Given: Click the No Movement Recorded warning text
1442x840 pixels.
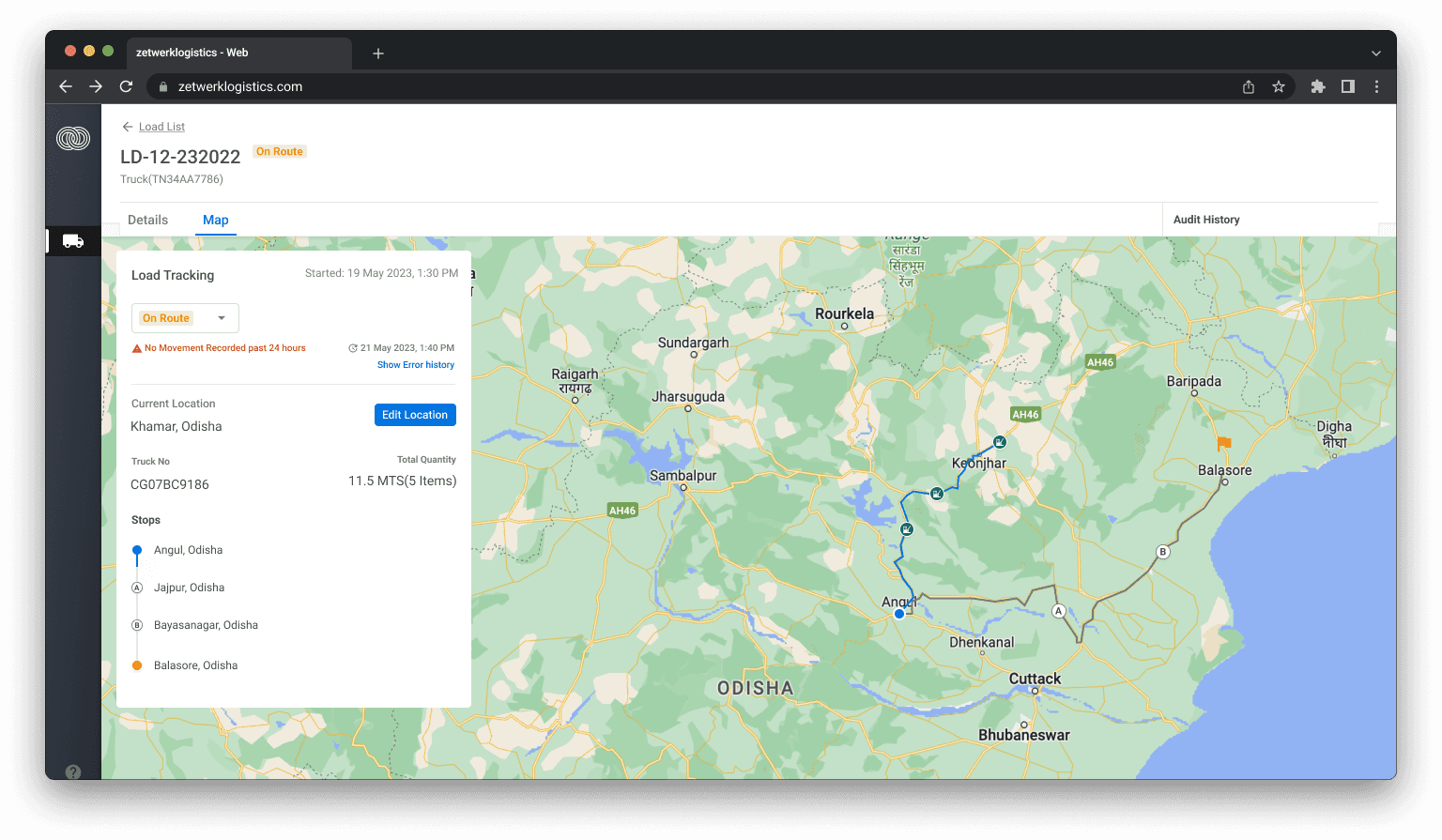Looking at the screenshot, I should click(x=225, y=348).
